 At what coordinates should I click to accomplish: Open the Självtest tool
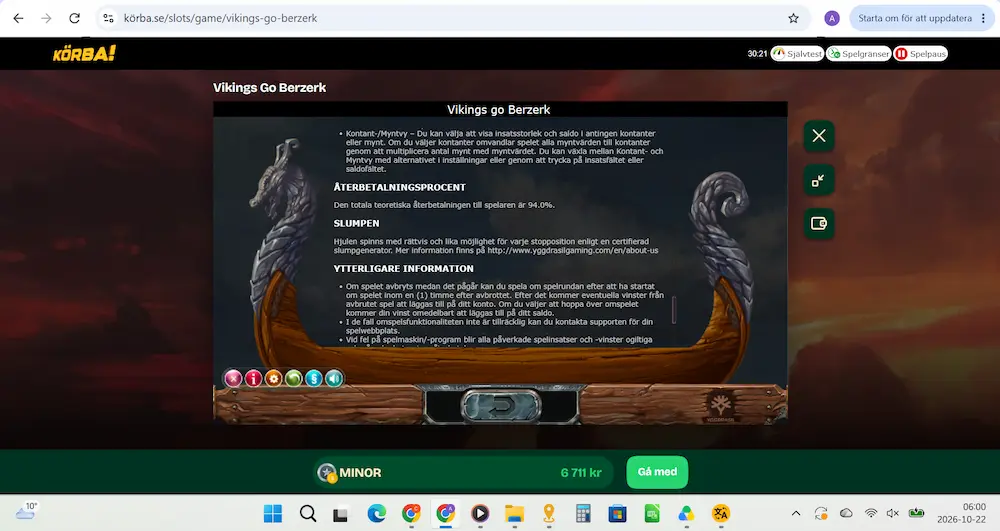[x=797, y=54]
